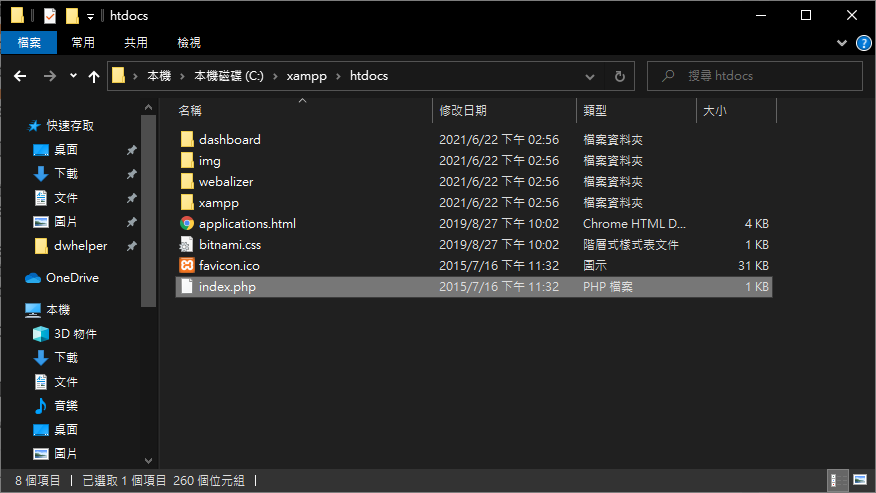Click xampp in the address breadcrumb
Image resolution: width=876 pixels, height=493 pixels.
coord(307,76)
